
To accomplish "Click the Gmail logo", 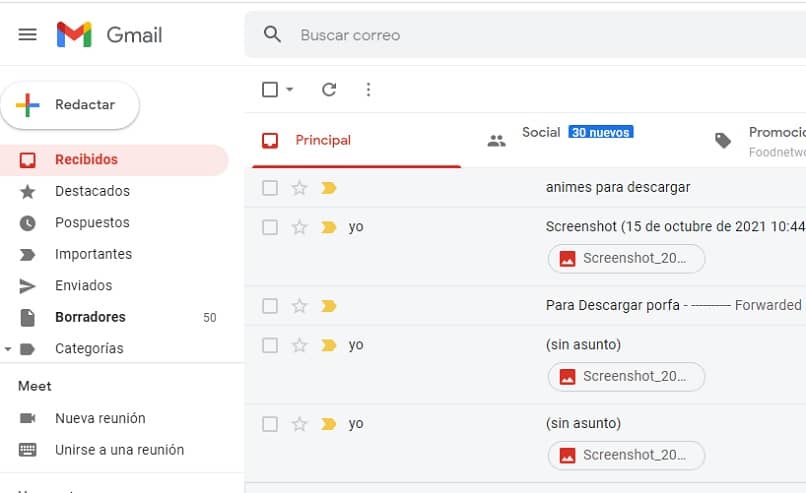I will (x=109, y=34).
